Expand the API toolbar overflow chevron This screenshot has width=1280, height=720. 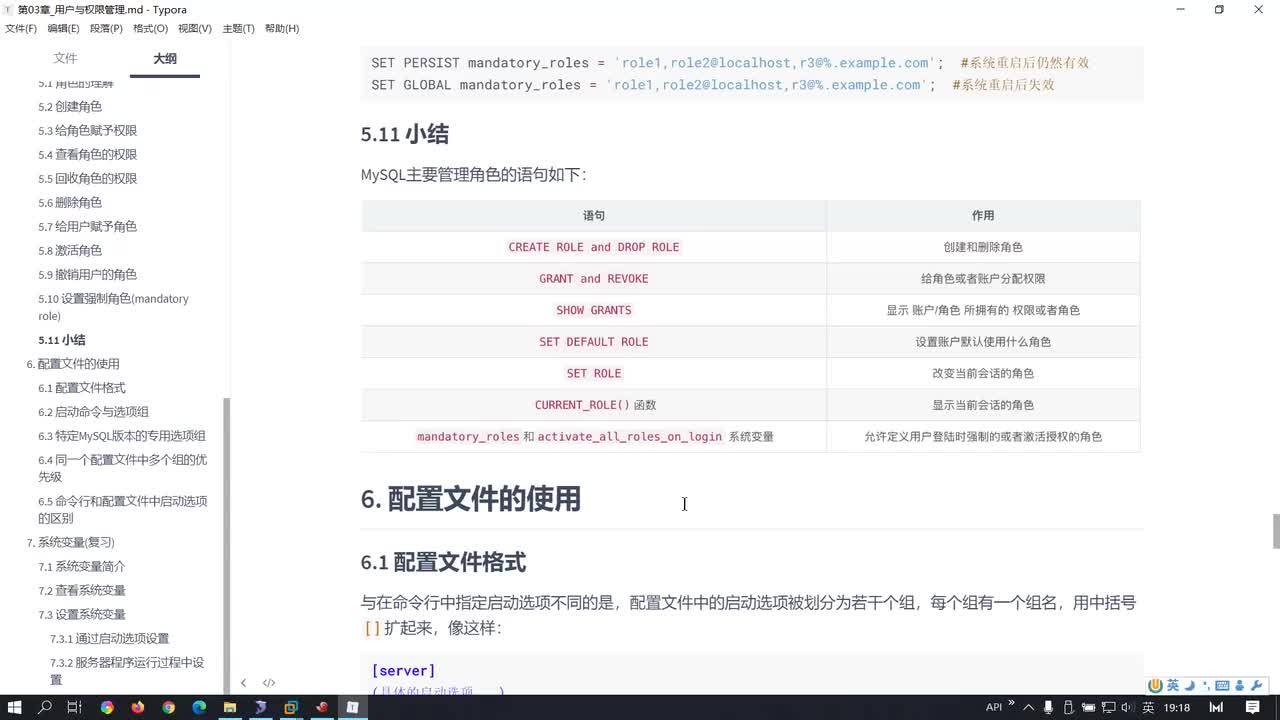pos(1011,704)
